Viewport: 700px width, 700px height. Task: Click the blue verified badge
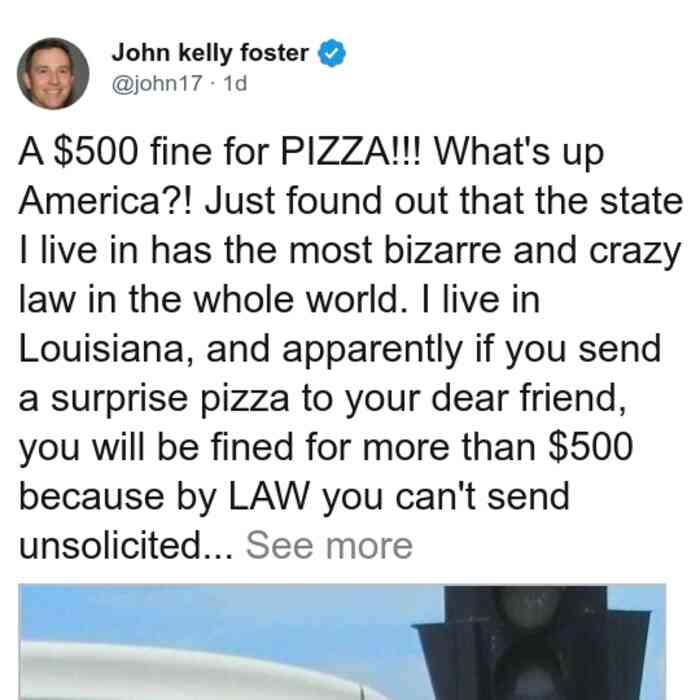[x=331, y=53]
